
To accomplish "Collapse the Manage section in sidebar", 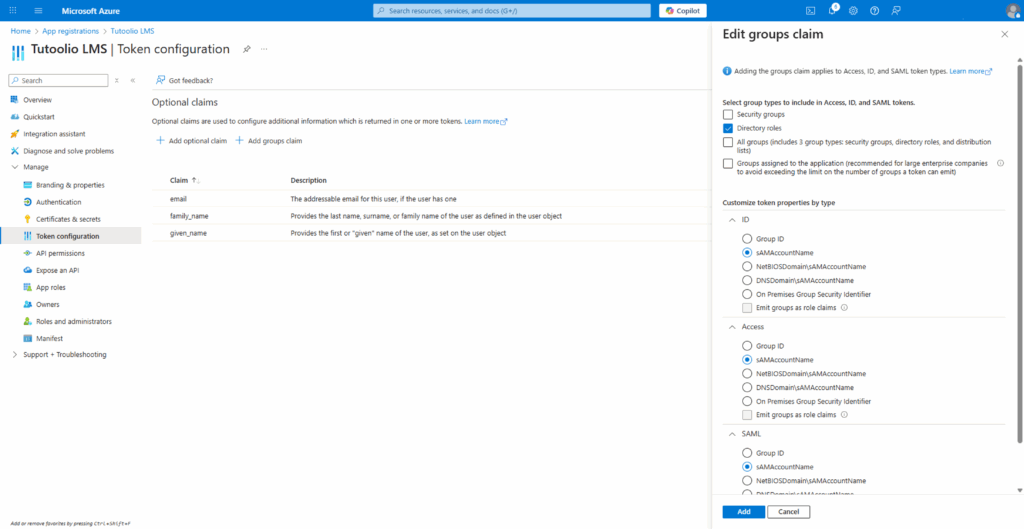I will [14, 167].
